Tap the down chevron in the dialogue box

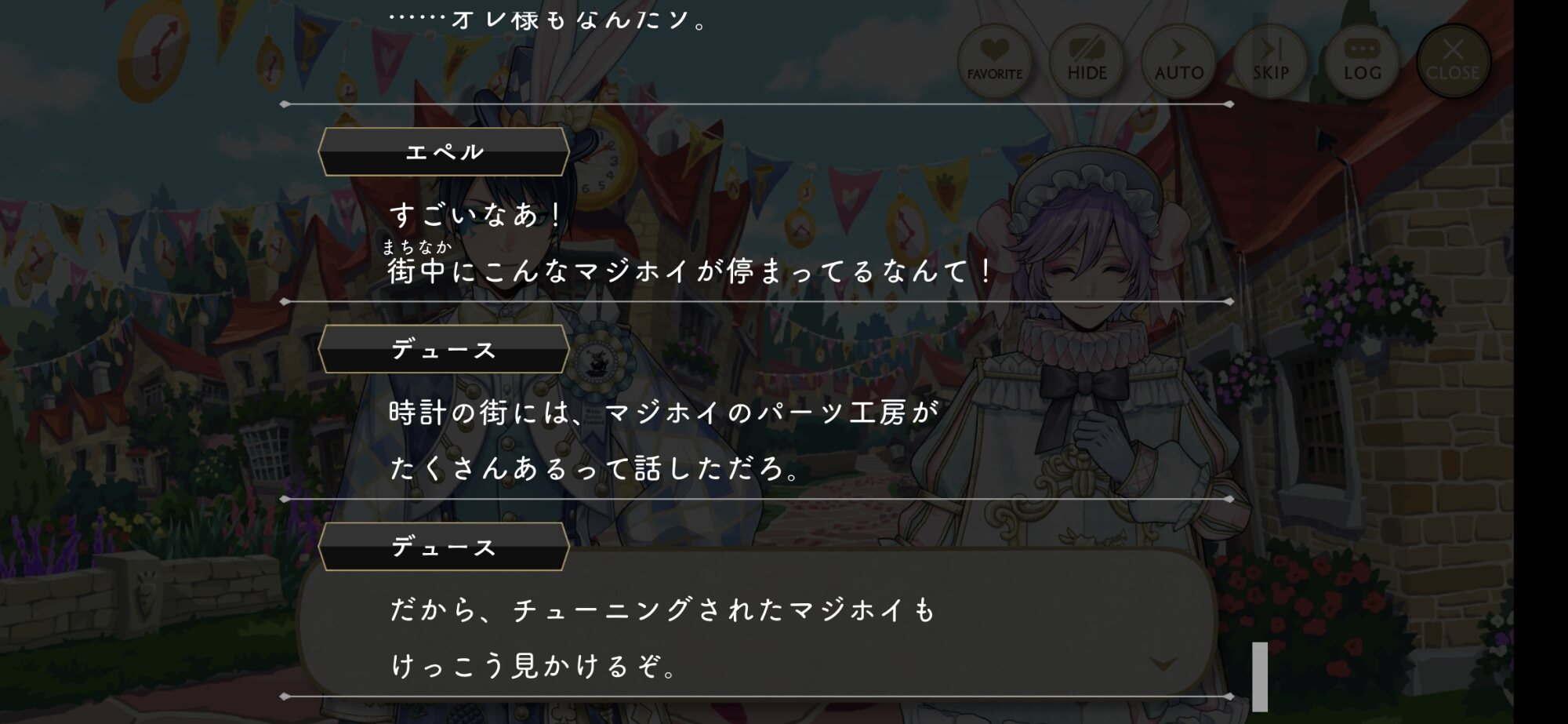click(1163, 664)
